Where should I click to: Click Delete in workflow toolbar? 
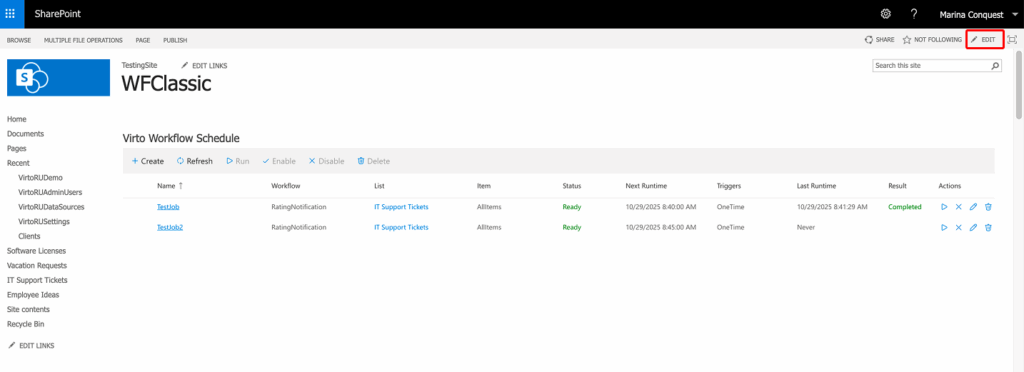pos(374,161)
